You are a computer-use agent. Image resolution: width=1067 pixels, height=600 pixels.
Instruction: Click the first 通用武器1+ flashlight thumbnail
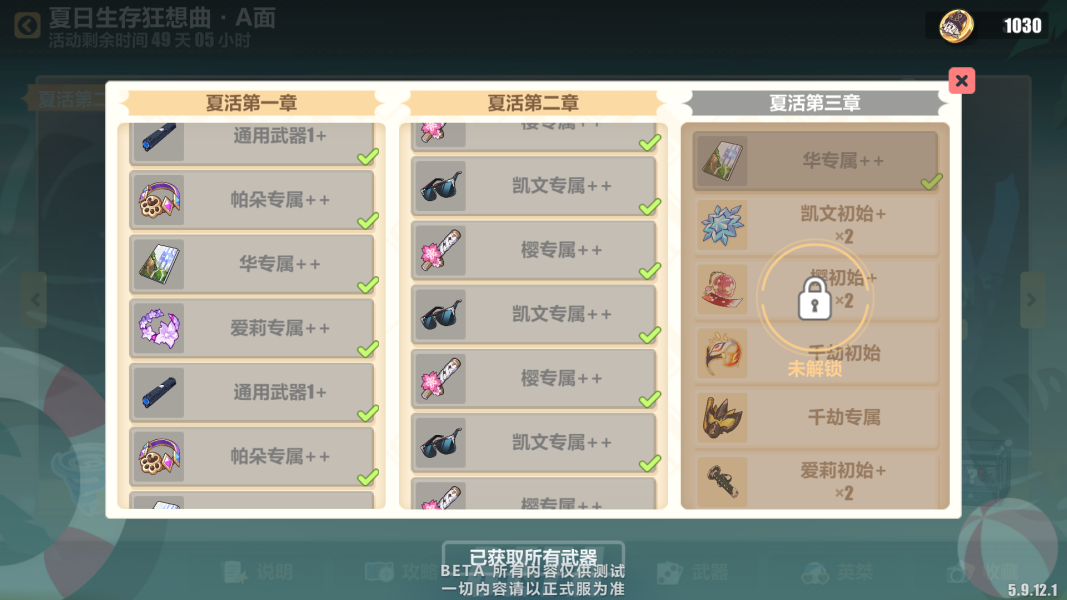coord(159,141)
